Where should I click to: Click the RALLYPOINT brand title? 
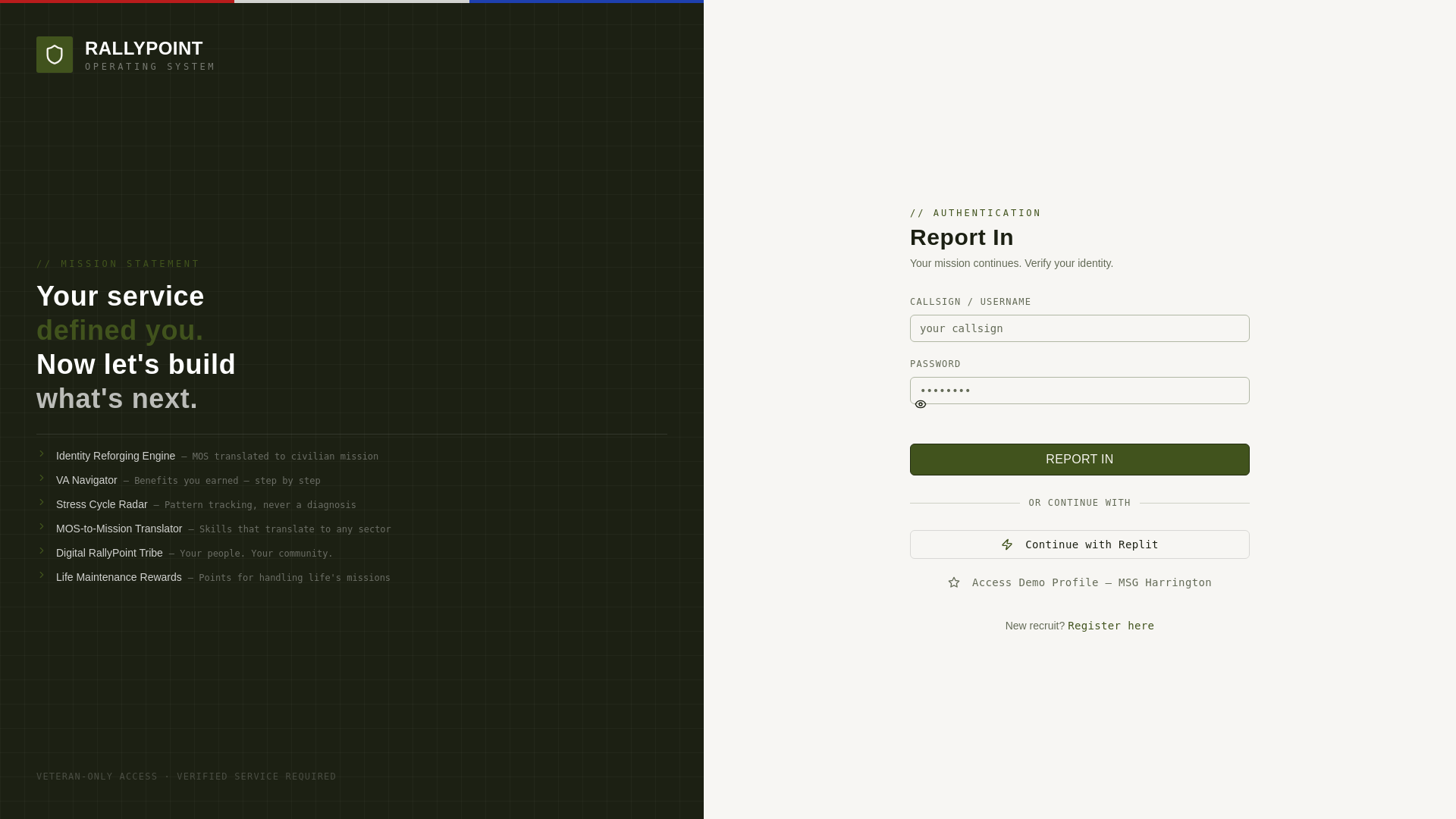[144, 49]
